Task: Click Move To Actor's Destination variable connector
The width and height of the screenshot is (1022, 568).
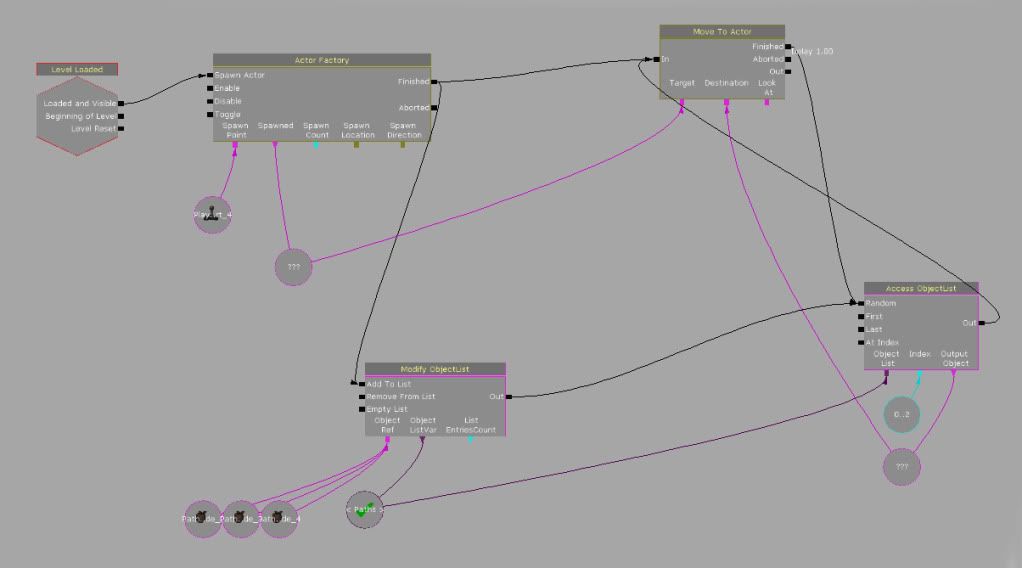Action: tap(726, 102)
